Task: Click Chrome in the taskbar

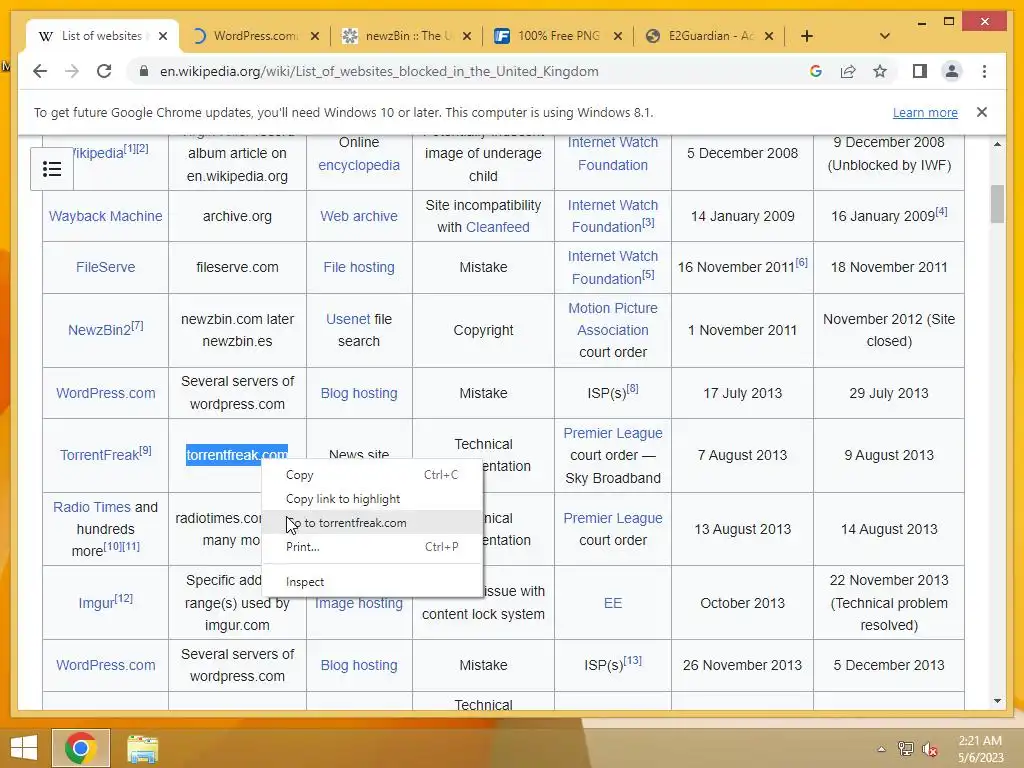Action: (x=81, y=748)
